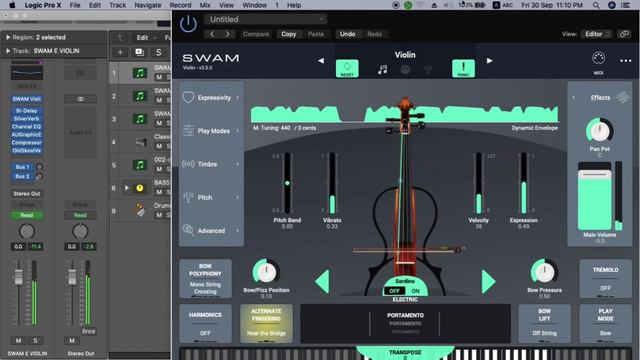Click the Drums track icon

[x=140, y=211]
